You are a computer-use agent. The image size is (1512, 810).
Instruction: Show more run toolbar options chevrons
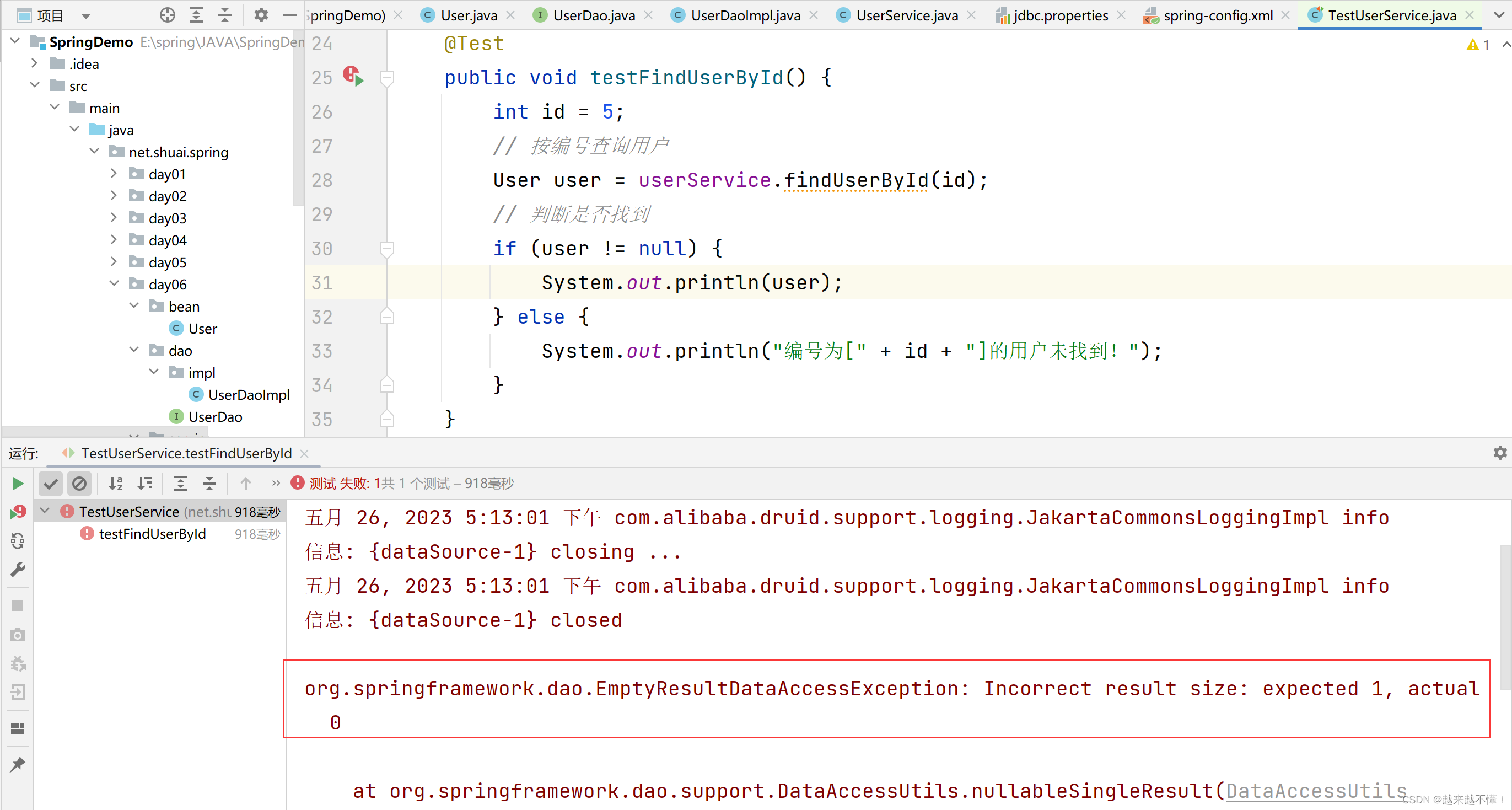coord(276,484)
